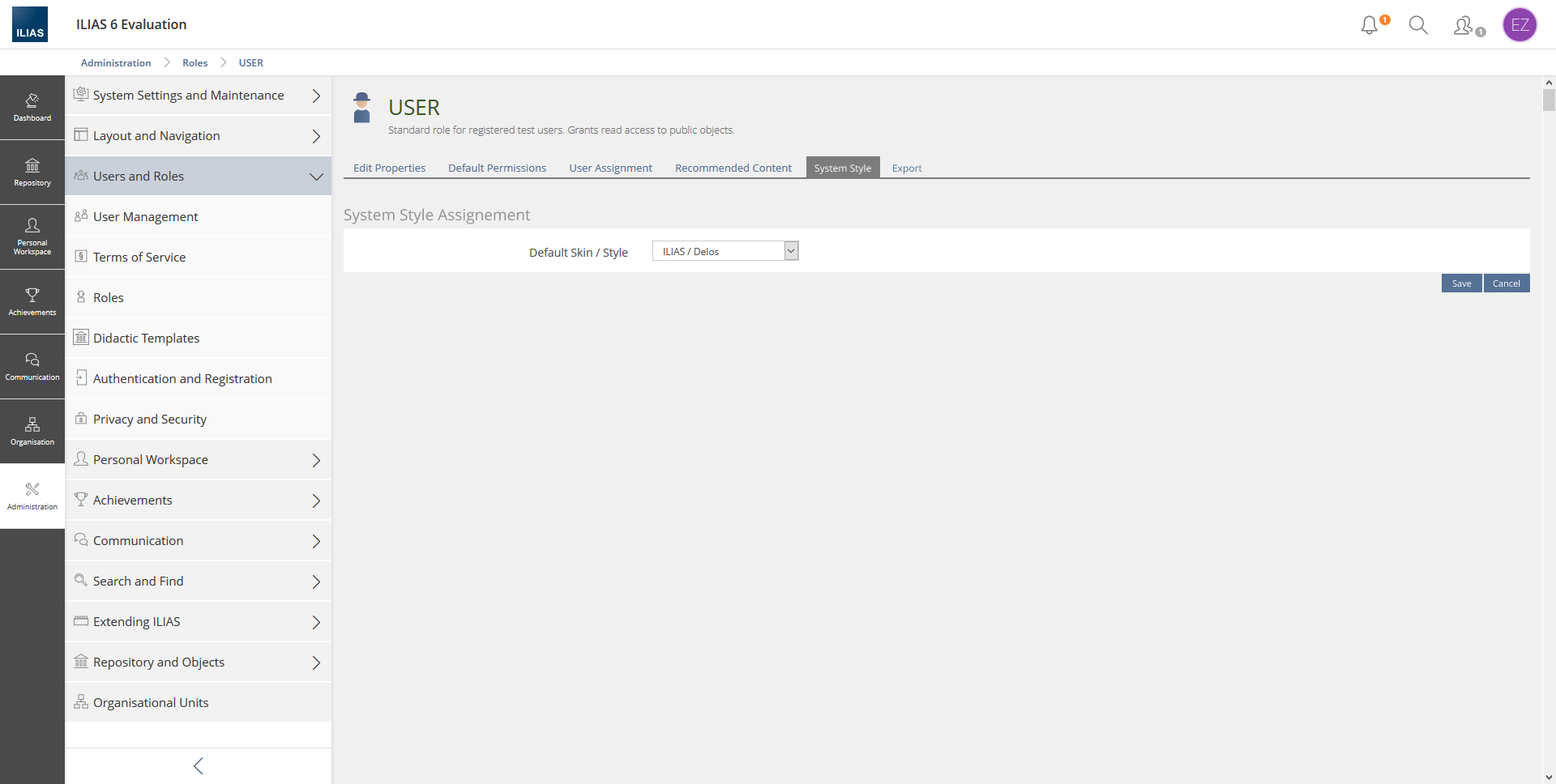Click Administration breadcrumb link
Image resolution: width=1556 pixels, height=784 pixels.
point(116,62)
